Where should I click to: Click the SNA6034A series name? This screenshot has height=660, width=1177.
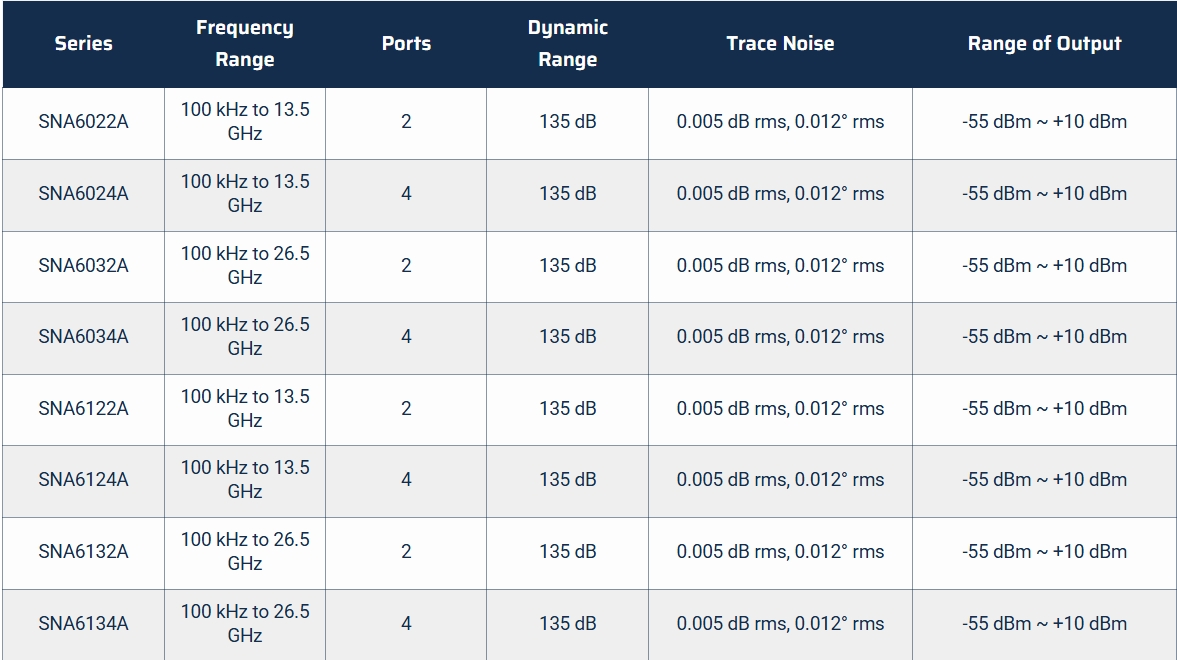[83, 336]
